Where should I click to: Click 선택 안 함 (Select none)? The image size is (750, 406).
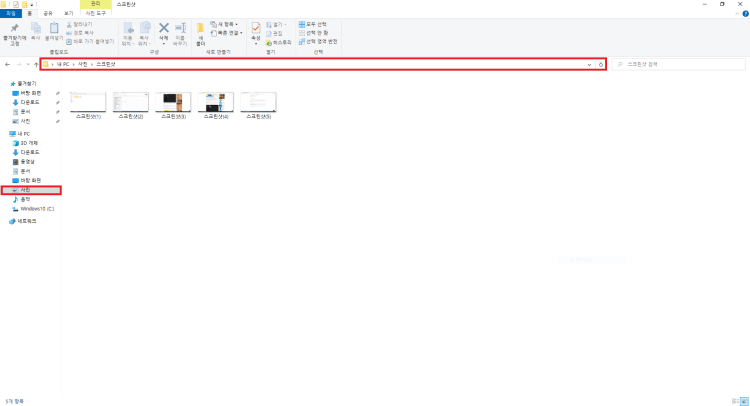pyautogui.click(x=314, y=33)
